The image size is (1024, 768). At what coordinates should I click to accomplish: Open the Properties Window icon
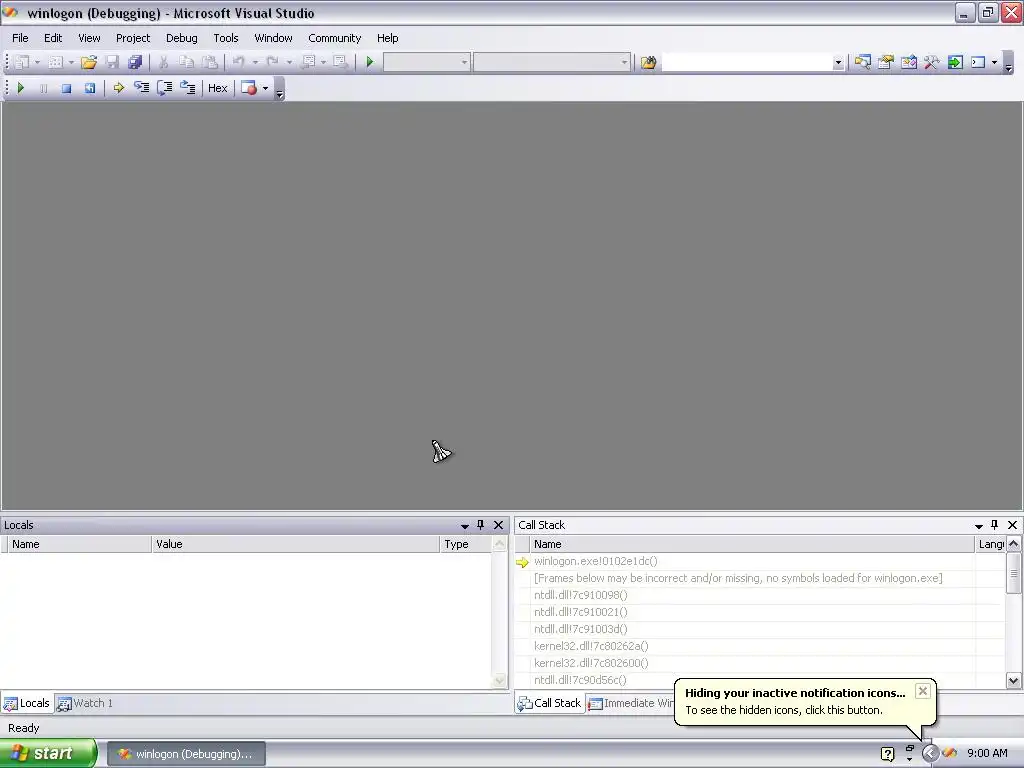886,62
